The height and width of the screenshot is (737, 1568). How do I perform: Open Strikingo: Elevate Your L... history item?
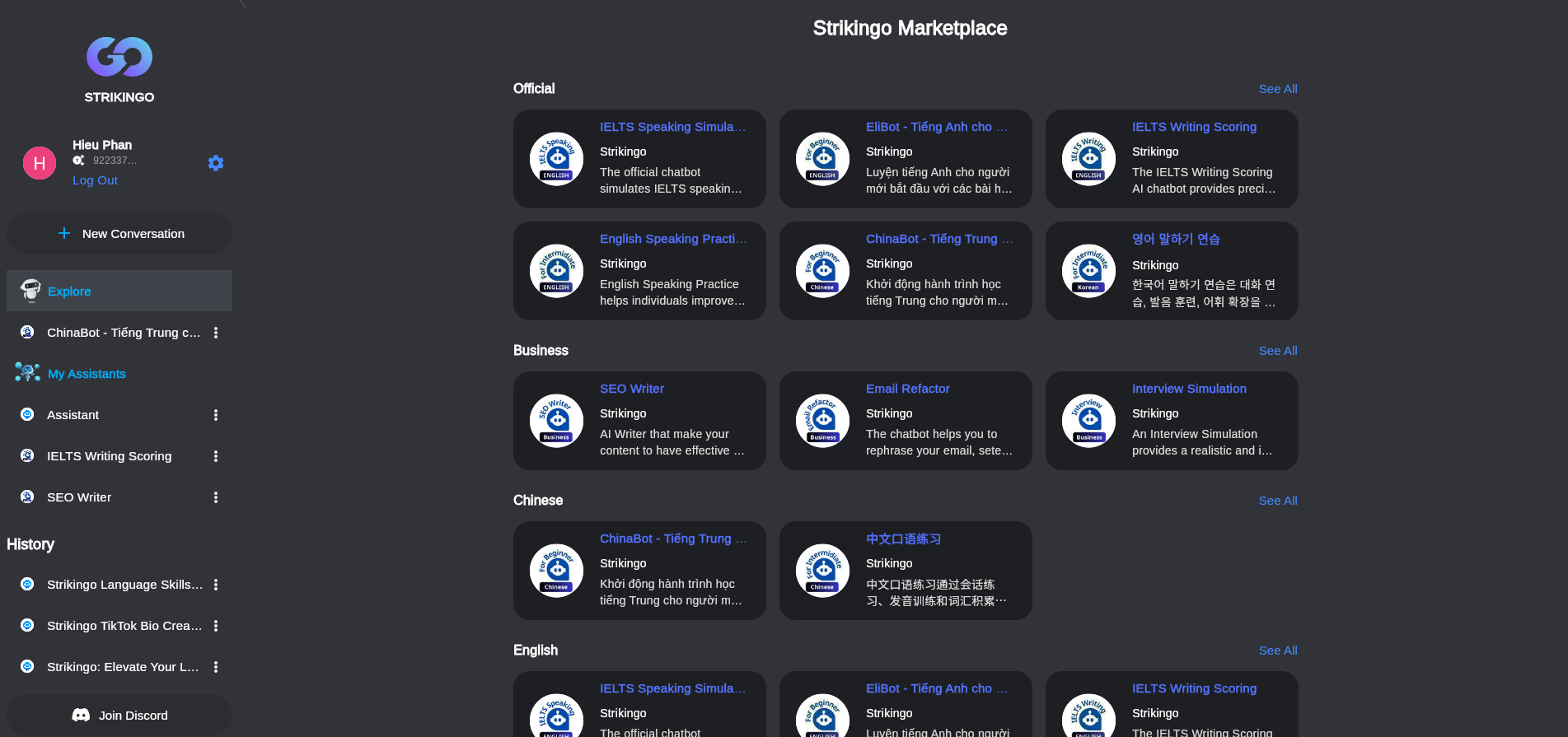tap(119, 667)
